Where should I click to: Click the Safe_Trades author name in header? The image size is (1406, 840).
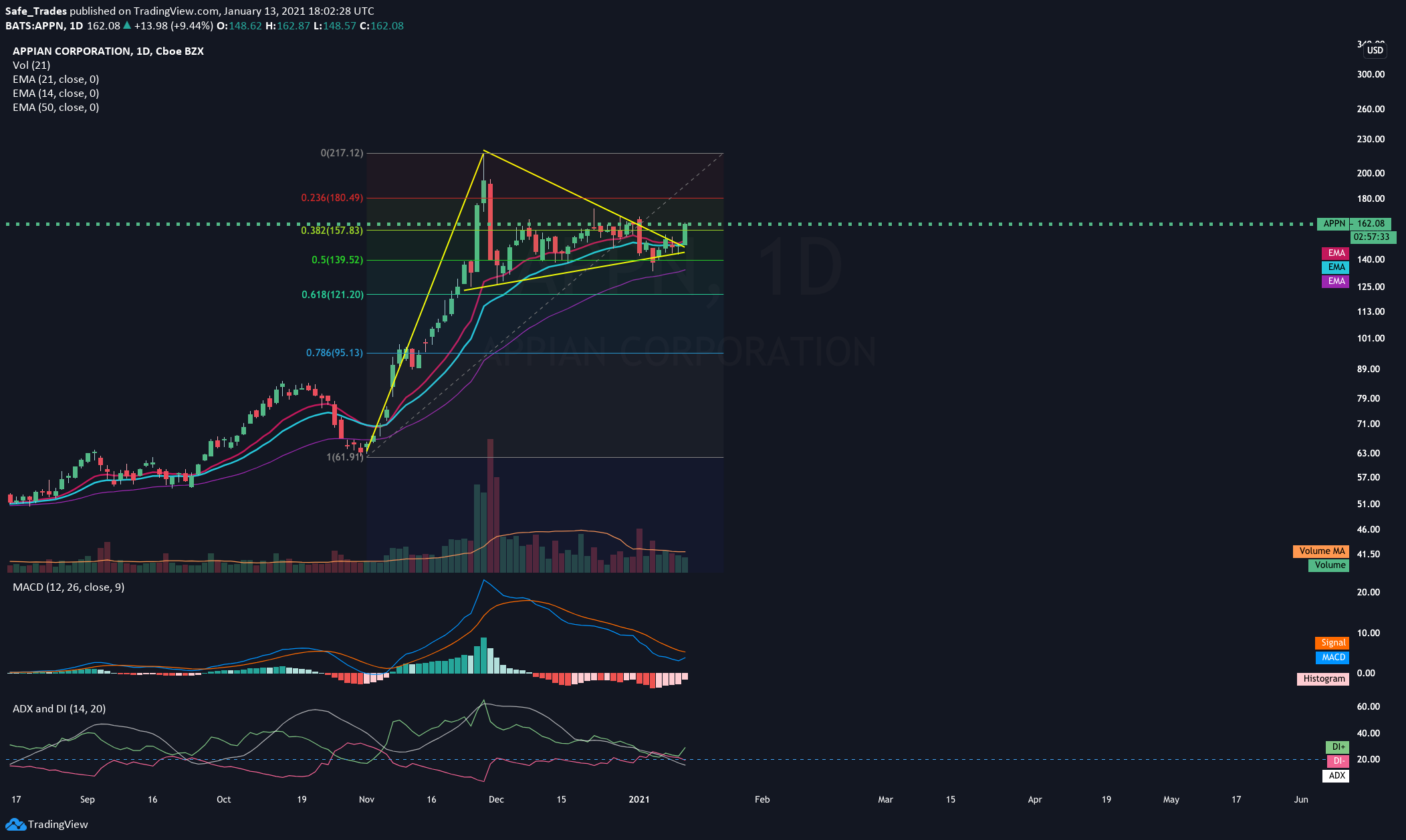click(x=36, y=11)
